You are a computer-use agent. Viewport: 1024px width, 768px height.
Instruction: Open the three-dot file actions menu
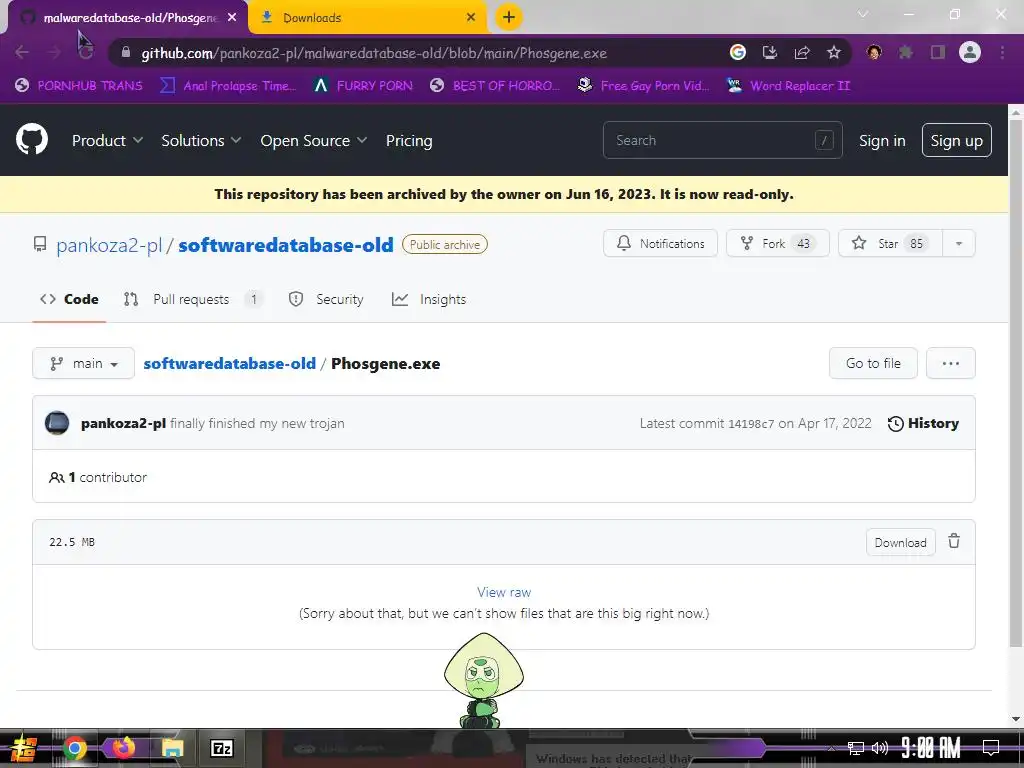click(x=951, y=363)
